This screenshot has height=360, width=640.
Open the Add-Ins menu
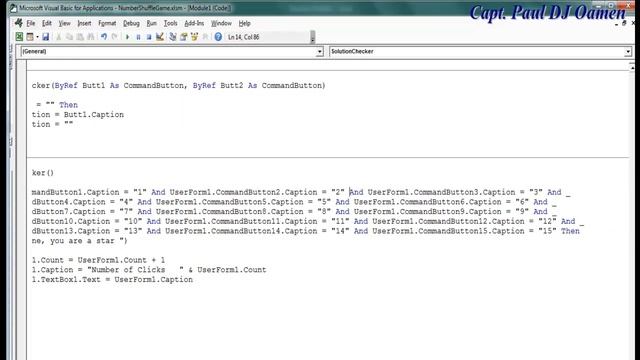tap(194, 23)
